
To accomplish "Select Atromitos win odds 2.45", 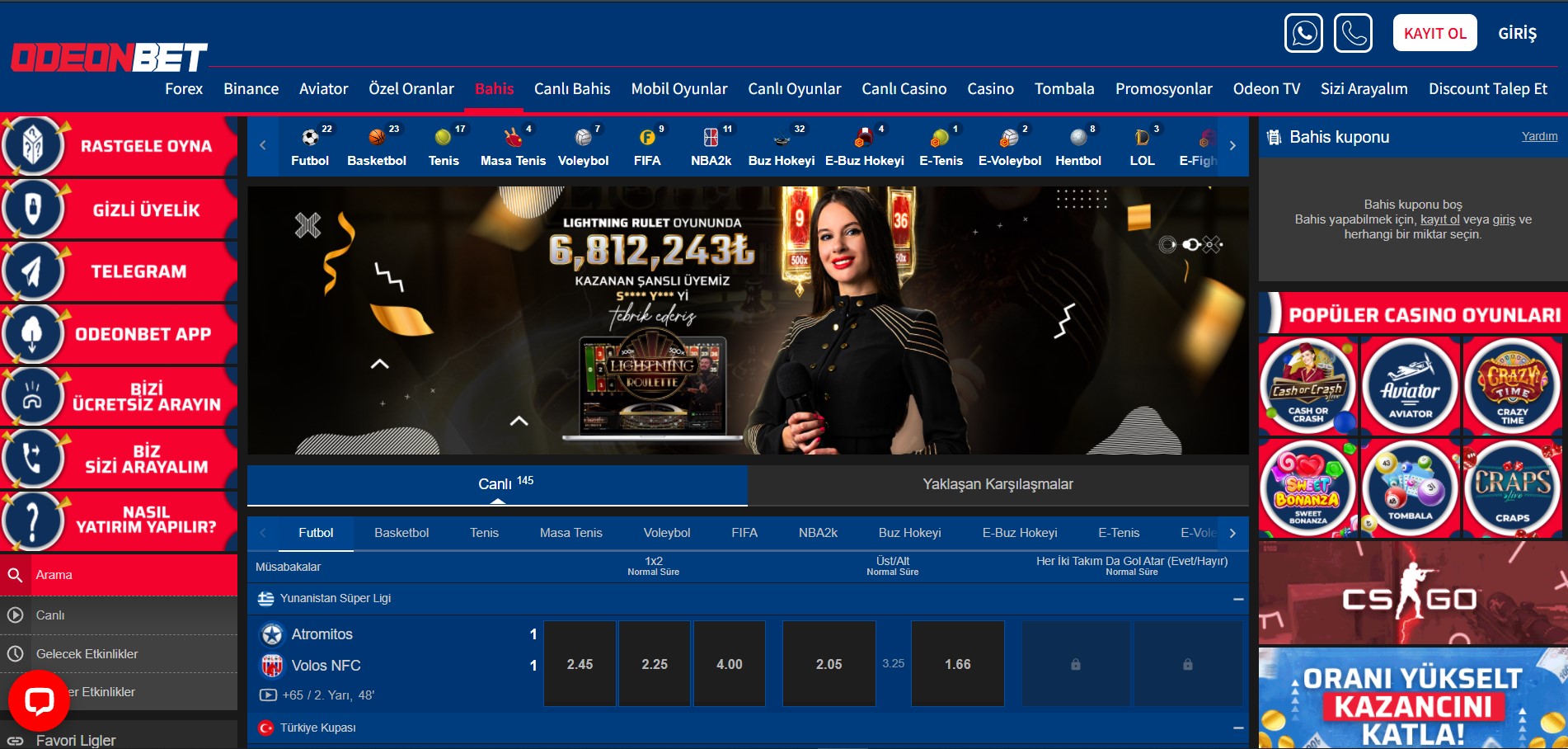I will click(580, 664).
